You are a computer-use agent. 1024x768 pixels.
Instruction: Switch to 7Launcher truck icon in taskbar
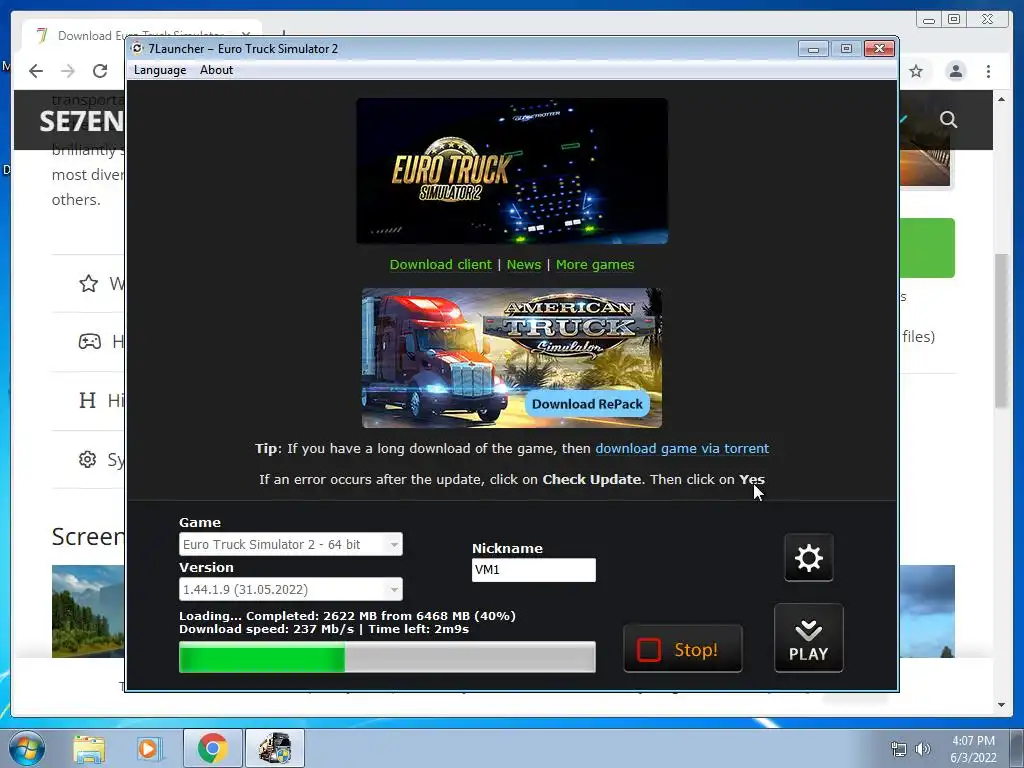[x=275, y=748]
